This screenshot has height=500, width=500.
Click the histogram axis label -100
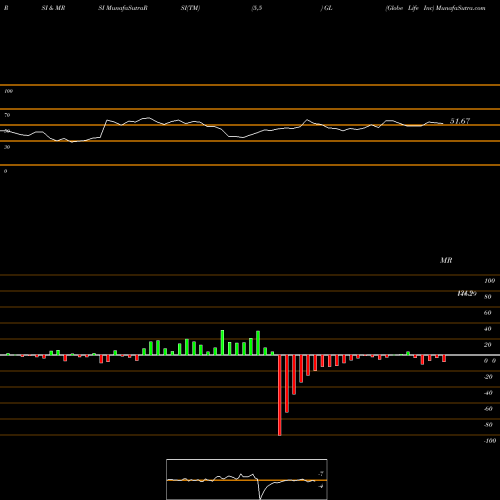click(490, 441)
